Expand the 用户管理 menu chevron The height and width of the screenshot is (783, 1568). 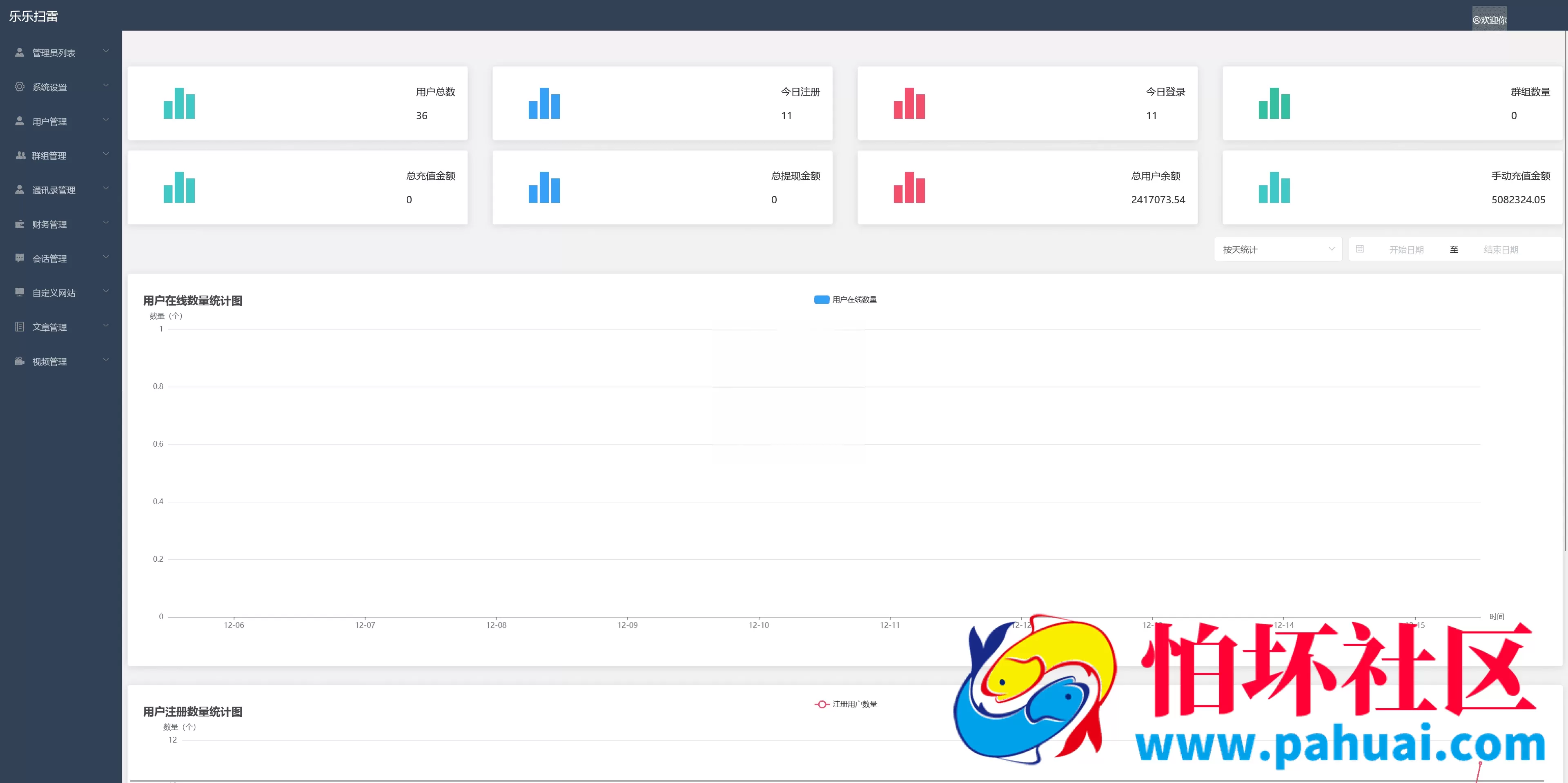coord(106,119)
